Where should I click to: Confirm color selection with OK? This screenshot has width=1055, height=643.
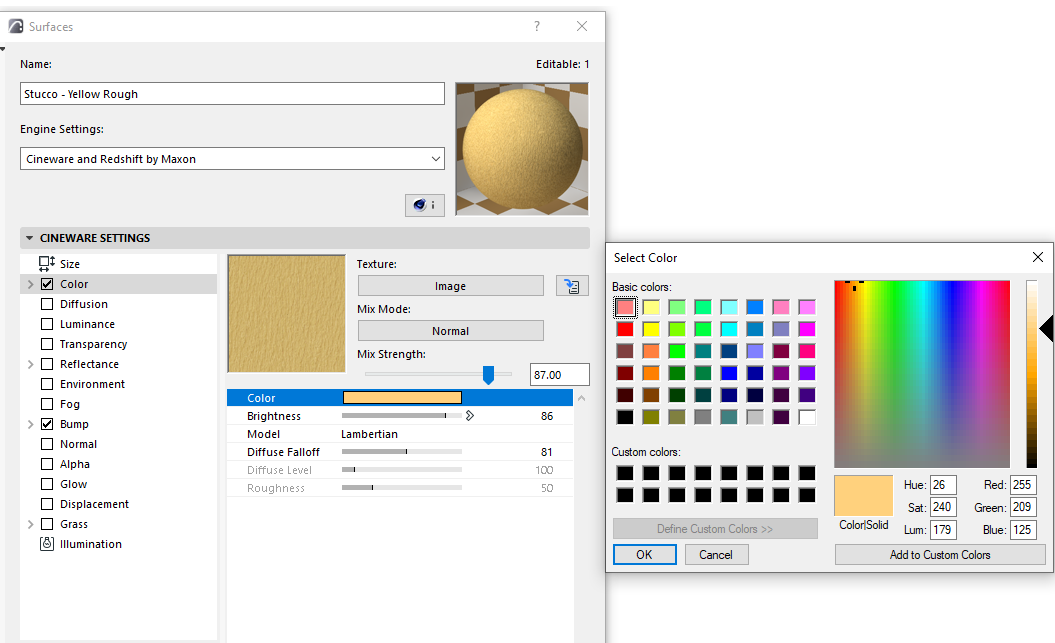pos(644,554)
